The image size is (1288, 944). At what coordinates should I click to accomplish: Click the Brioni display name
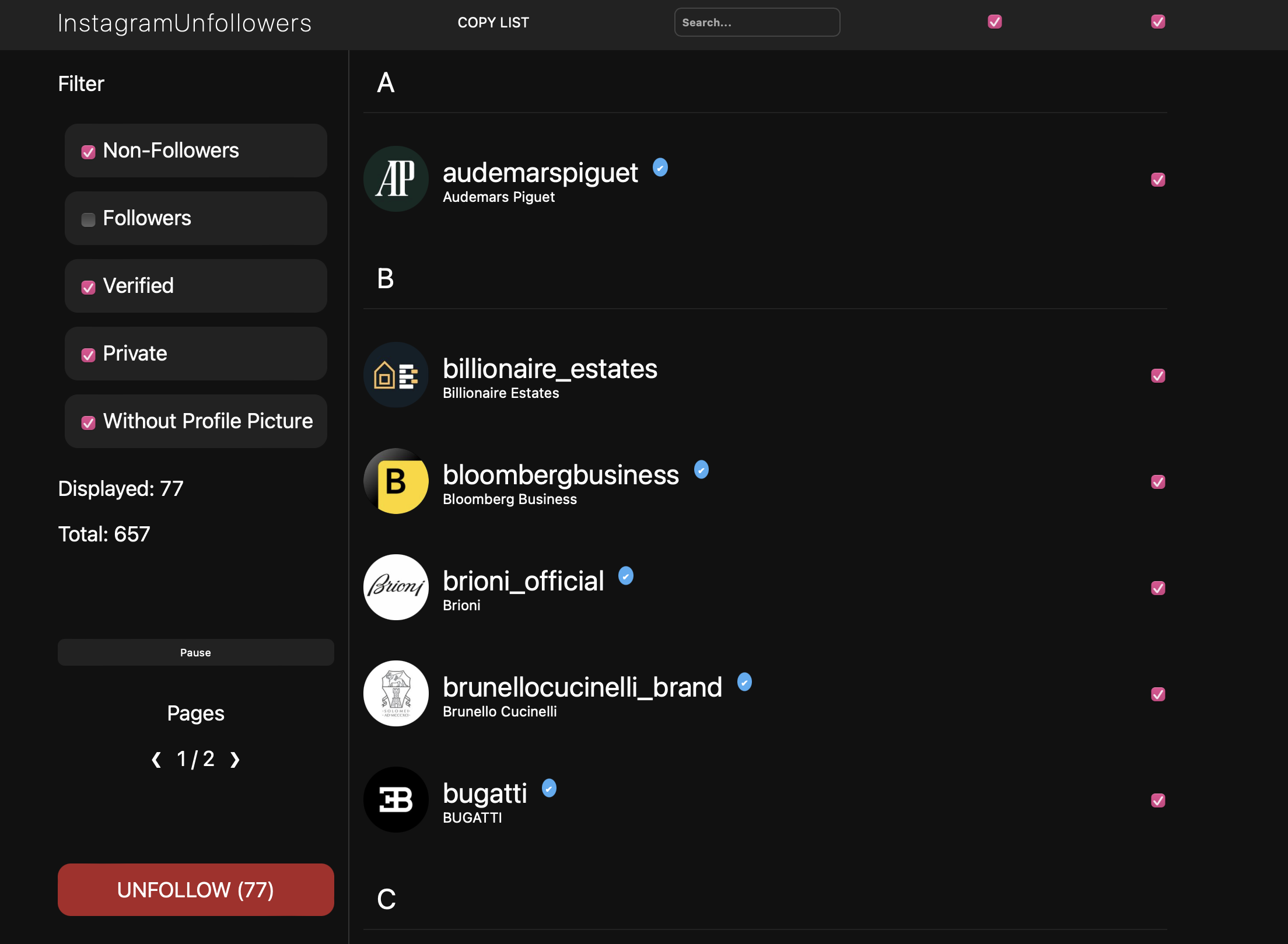coord(461,606)
